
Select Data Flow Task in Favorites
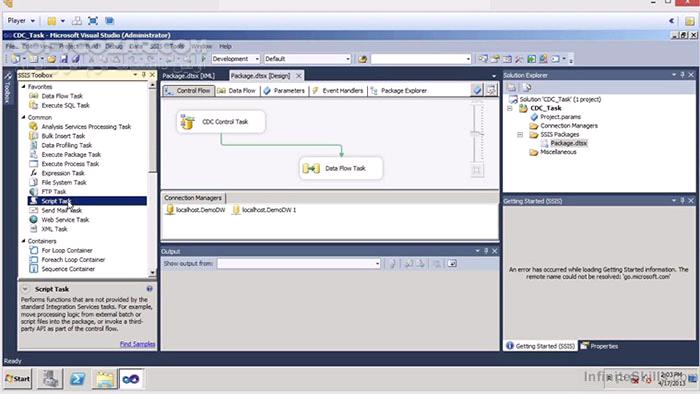[62, 96]
